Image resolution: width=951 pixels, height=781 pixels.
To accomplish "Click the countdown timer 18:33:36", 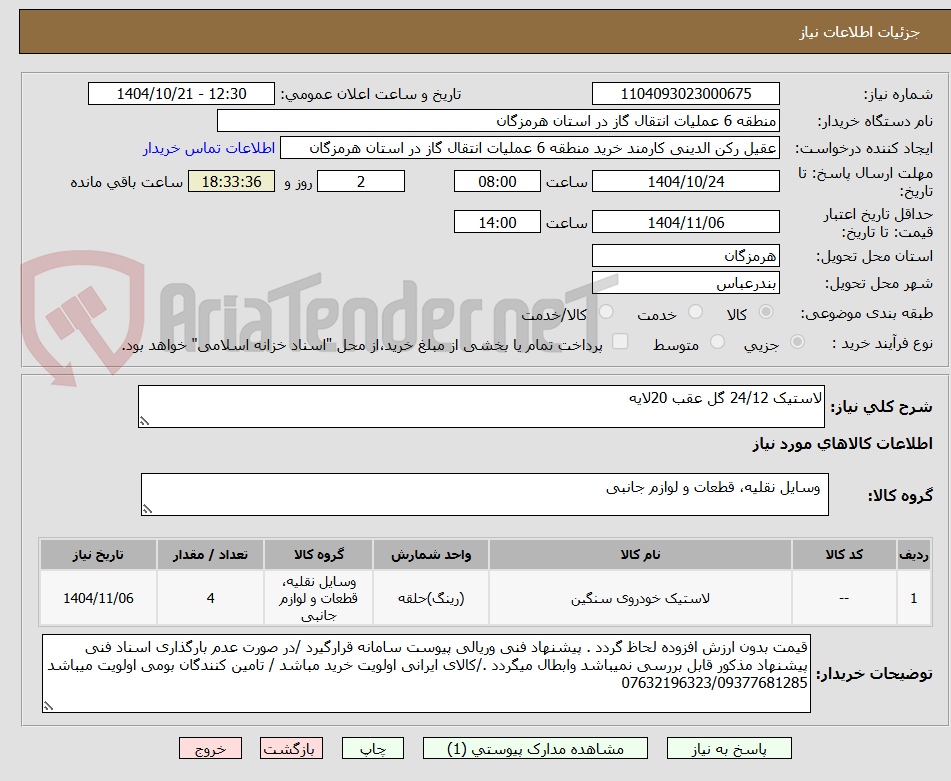I will [x=232, y=181].
